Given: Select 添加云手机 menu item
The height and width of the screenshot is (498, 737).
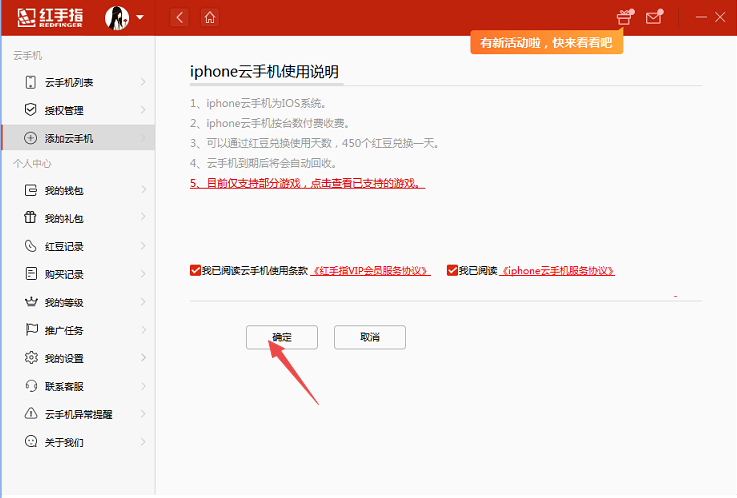Looking at the screenshot, I should point(69,139).
